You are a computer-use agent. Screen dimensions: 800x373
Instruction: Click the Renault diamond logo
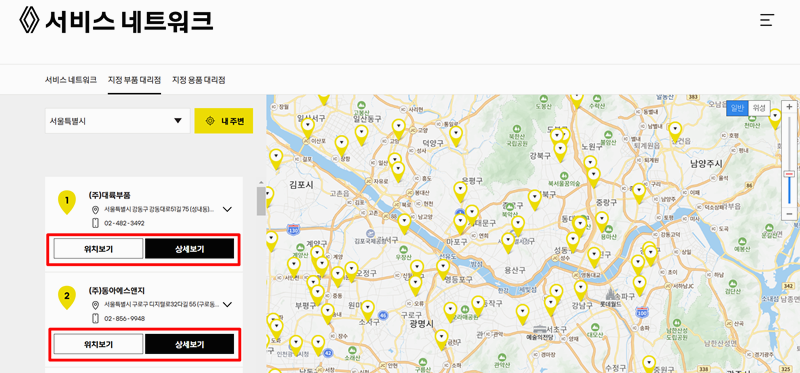[29, 20]
